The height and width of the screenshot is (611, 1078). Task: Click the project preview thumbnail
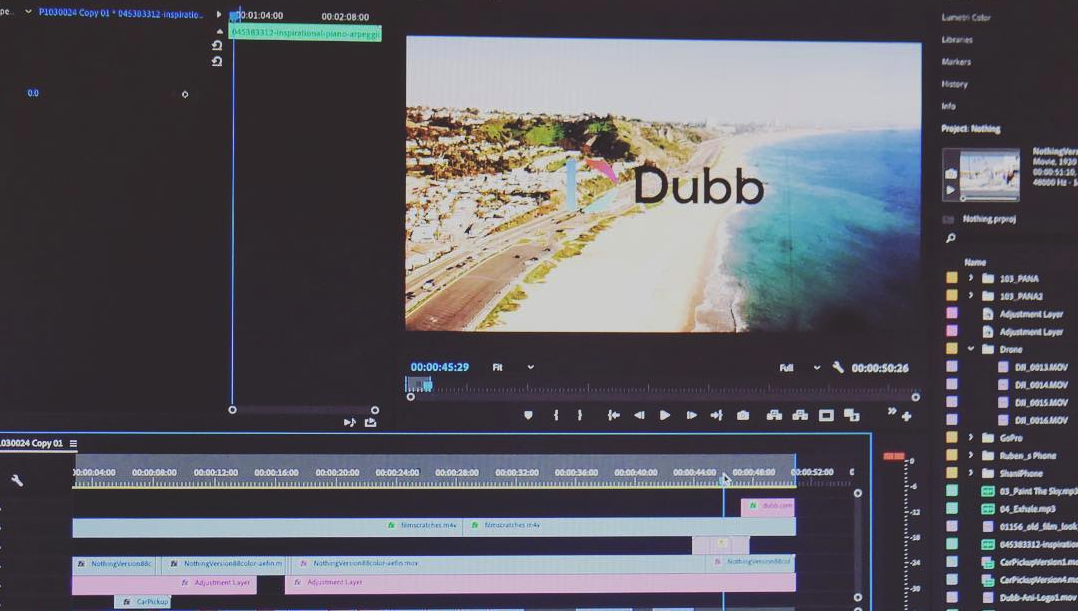pyautogui.click(x=989, y=174)
